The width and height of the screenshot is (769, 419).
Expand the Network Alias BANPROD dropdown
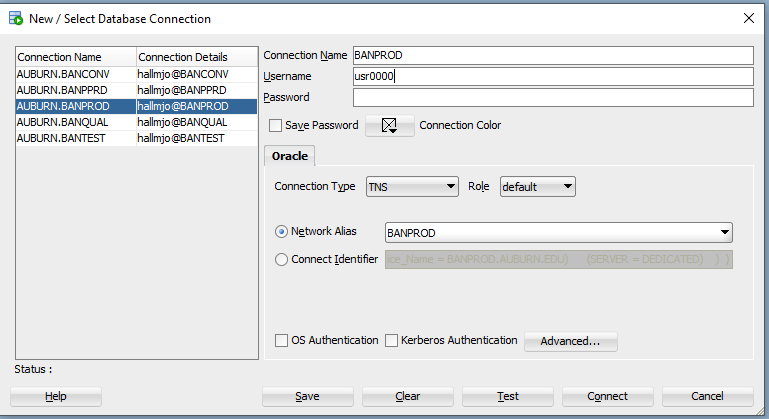[724, 233]
